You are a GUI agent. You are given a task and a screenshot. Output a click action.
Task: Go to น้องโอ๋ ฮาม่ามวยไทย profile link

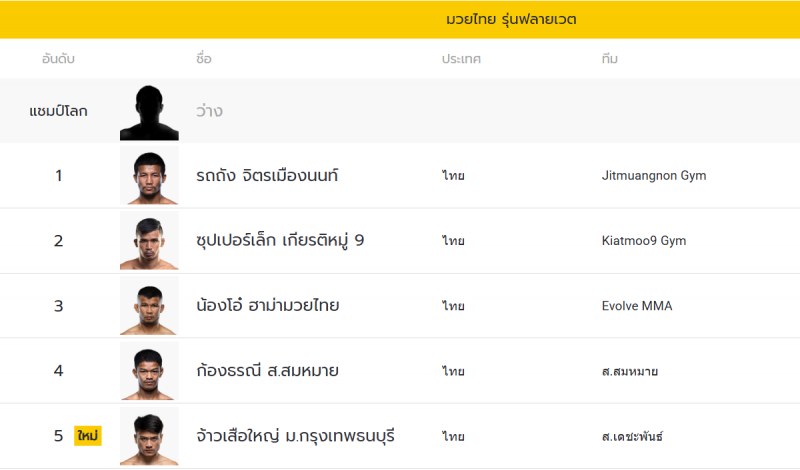tap(268, 306)
